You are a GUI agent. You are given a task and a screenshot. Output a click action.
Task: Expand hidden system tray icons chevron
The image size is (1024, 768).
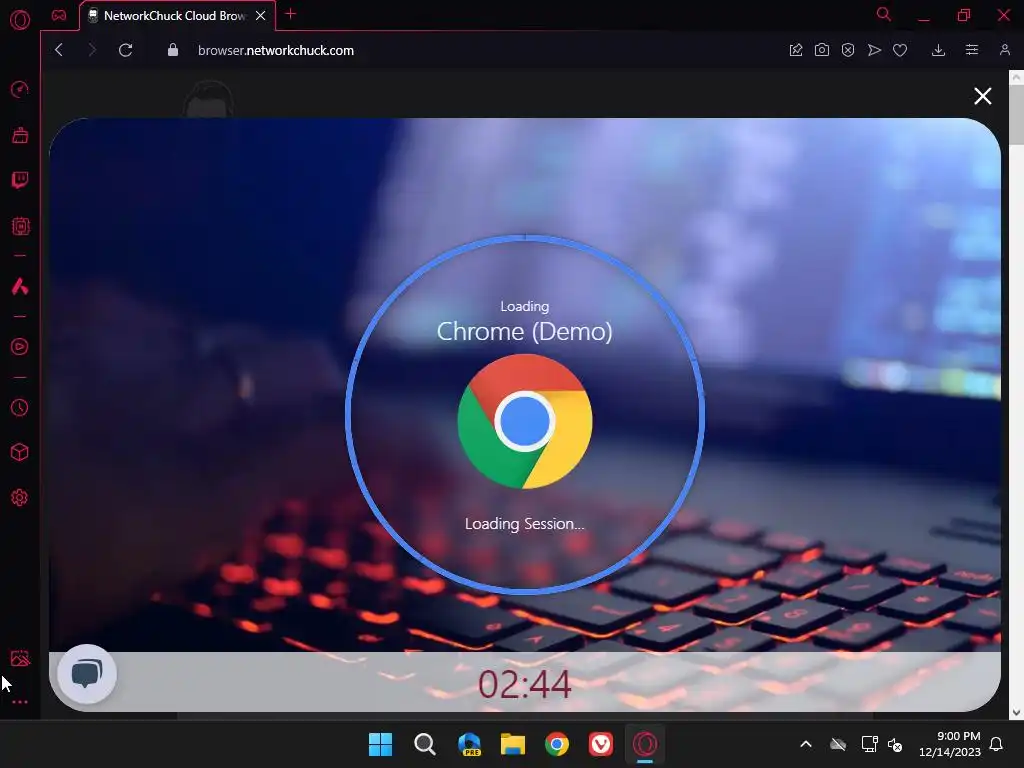tap(806, 744)
